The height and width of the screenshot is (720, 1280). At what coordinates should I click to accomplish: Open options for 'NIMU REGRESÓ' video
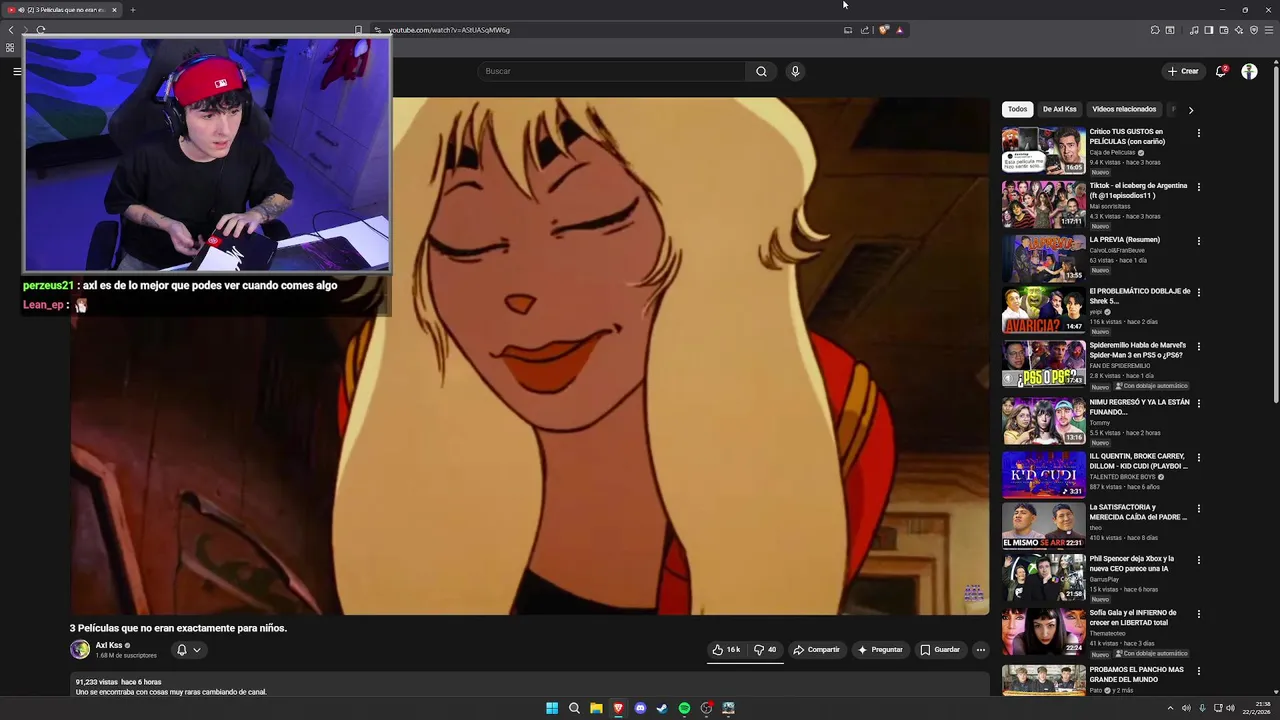[x=1198, y=403]
